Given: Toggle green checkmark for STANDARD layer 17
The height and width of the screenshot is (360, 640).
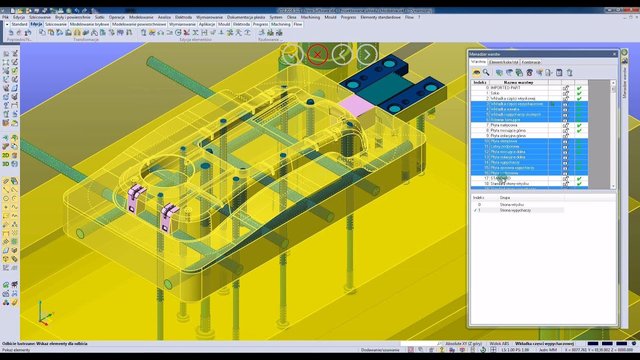Looking at the screenshot, I should click(x=579, y=178).
